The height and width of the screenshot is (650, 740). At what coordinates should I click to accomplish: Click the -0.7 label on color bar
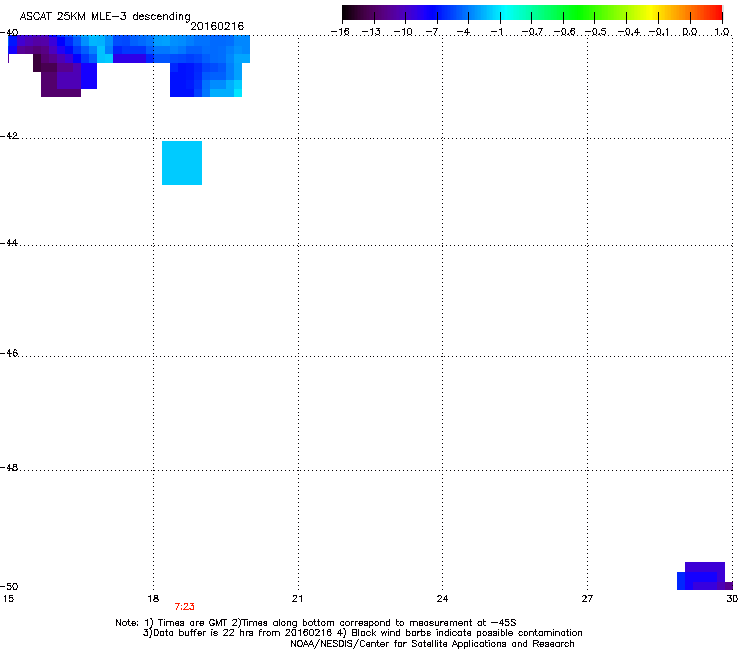click(x=532, y=32)
